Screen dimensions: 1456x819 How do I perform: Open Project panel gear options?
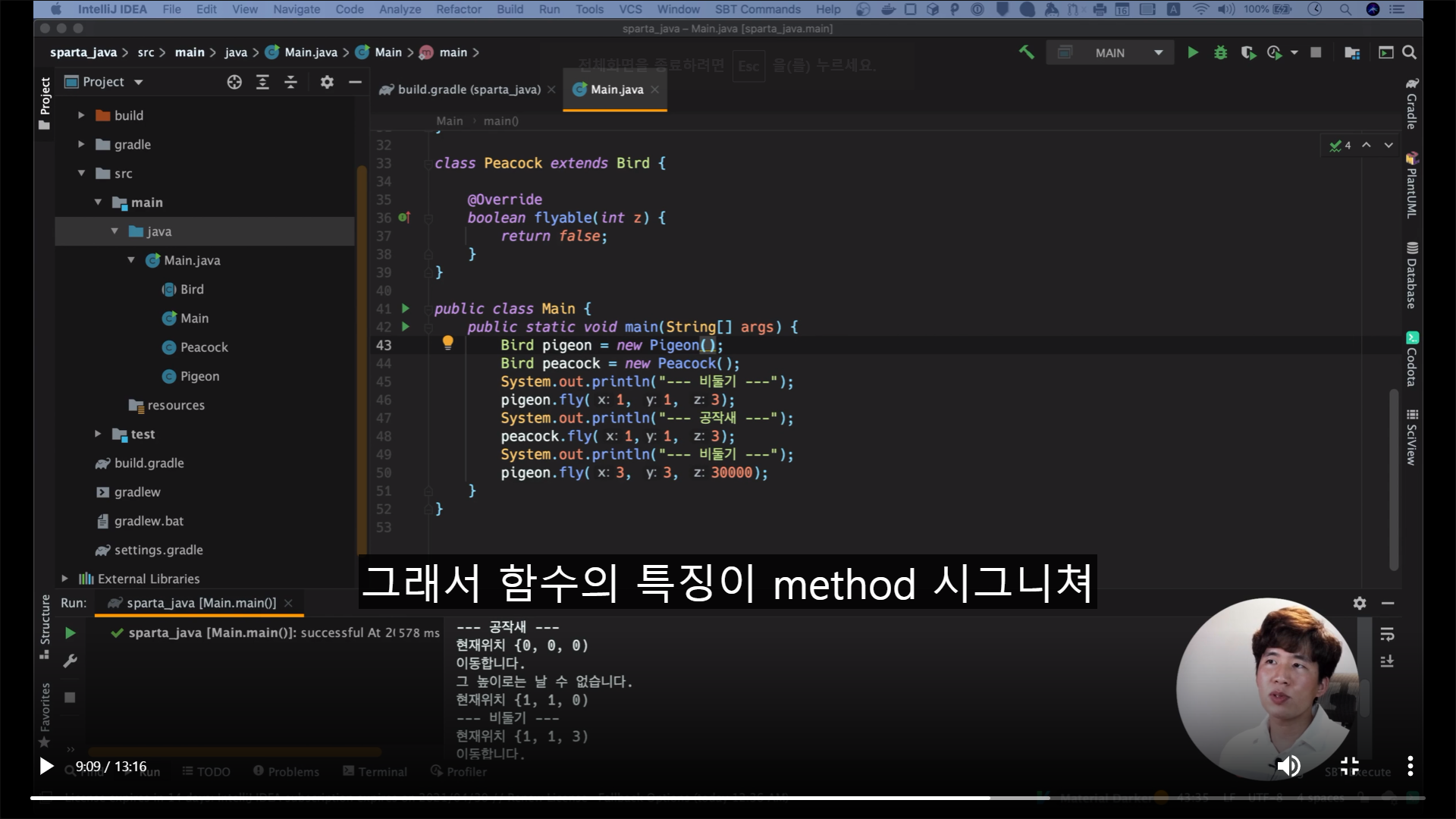coord(327,82)
